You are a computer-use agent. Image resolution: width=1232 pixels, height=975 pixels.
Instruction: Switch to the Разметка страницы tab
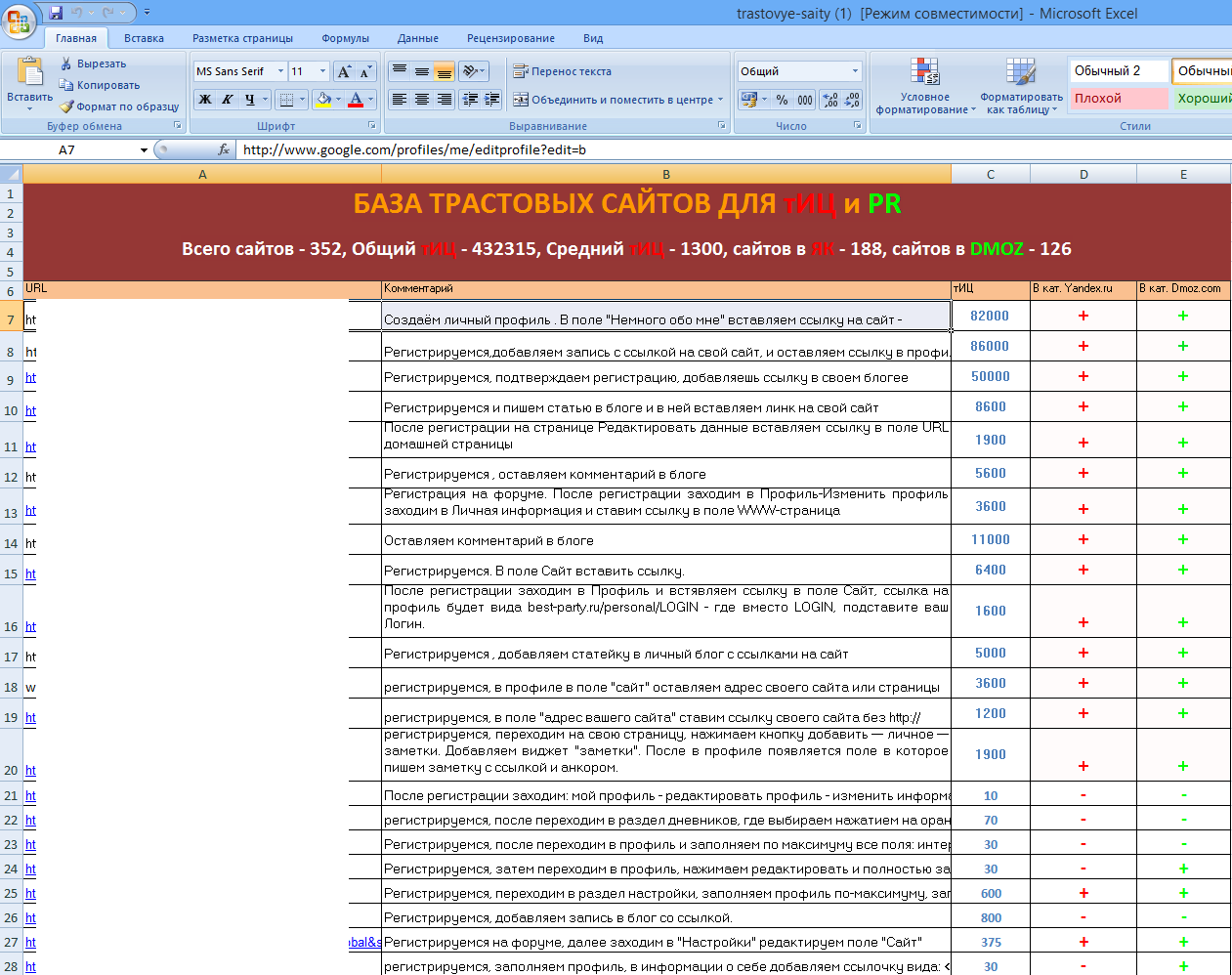[242, 38]
